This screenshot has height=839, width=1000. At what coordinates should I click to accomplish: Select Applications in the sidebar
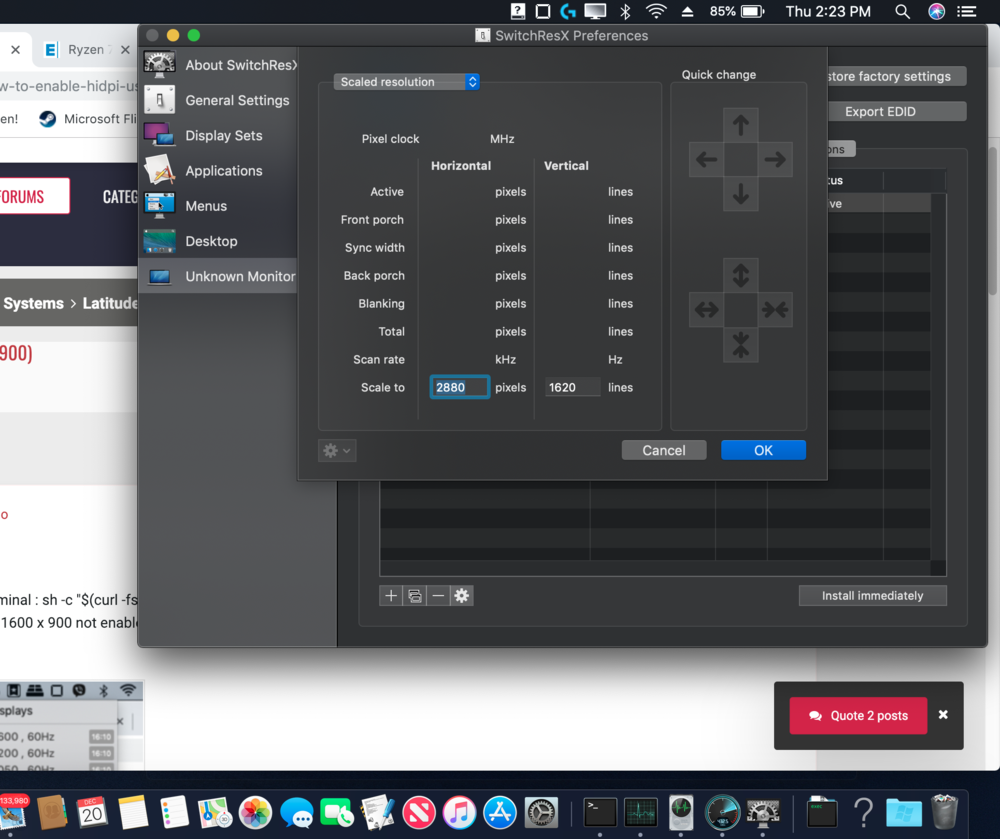(x=223, y=170)
